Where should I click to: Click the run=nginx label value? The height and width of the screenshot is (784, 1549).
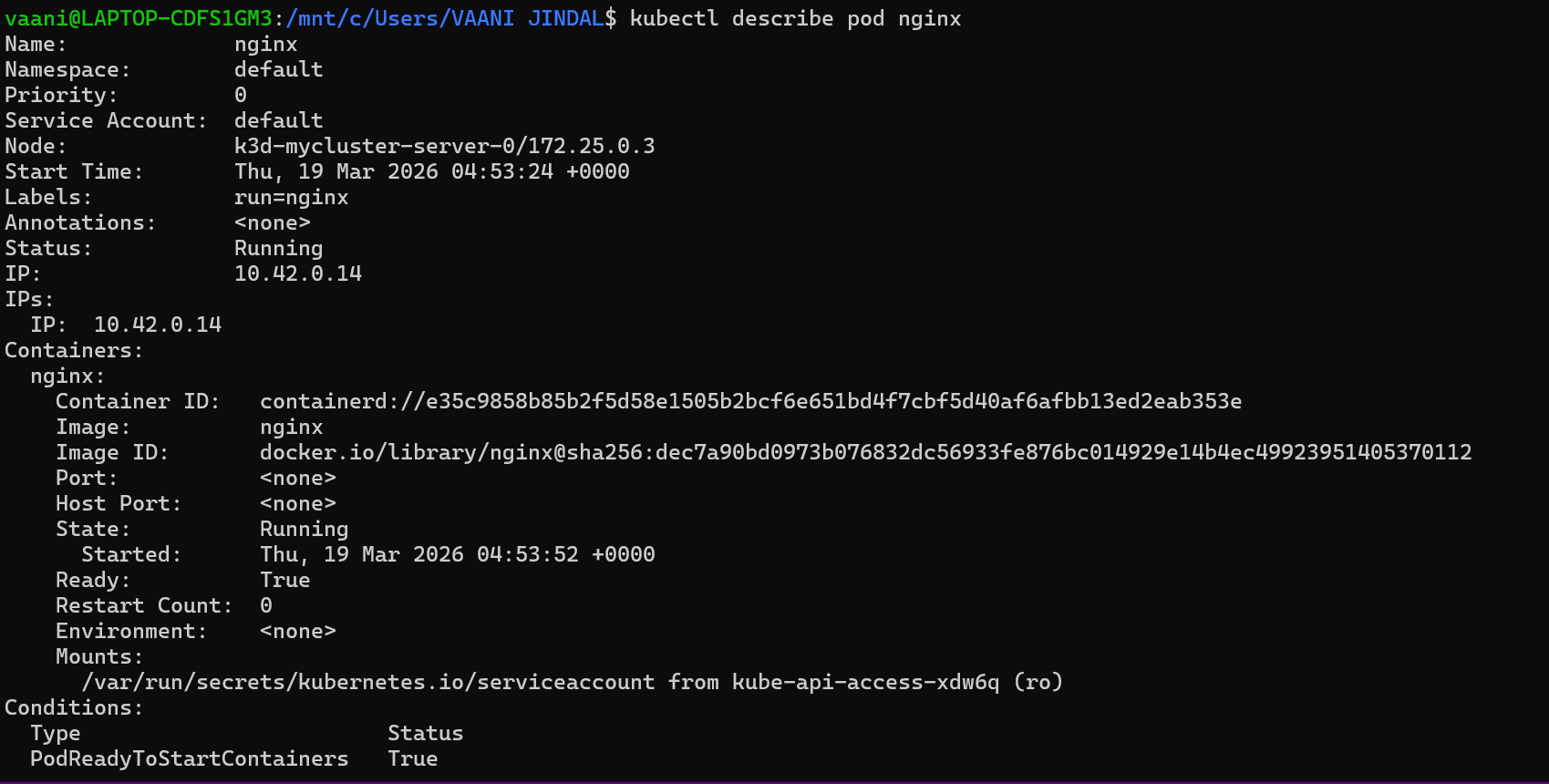(x=291, y=198)
